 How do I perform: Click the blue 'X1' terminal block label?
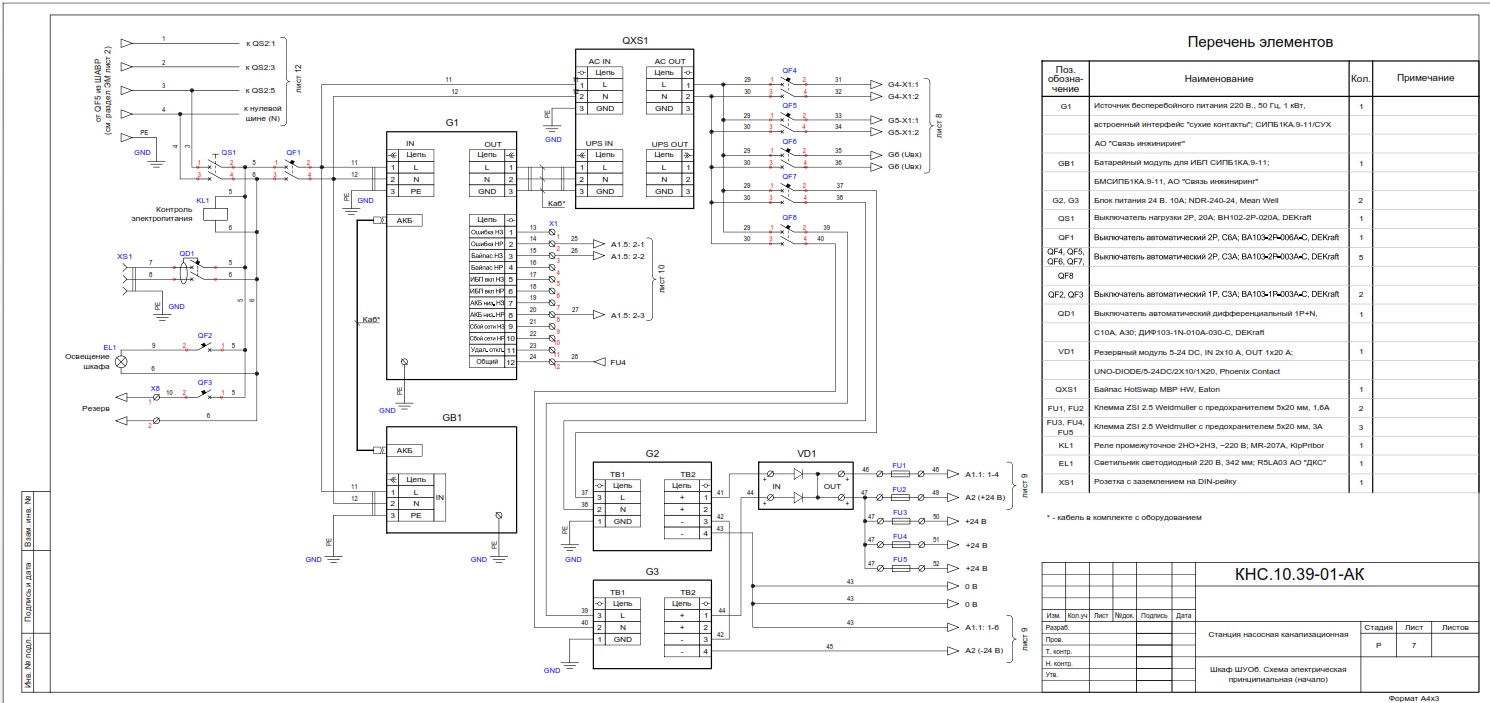click(x=553, y=224)
